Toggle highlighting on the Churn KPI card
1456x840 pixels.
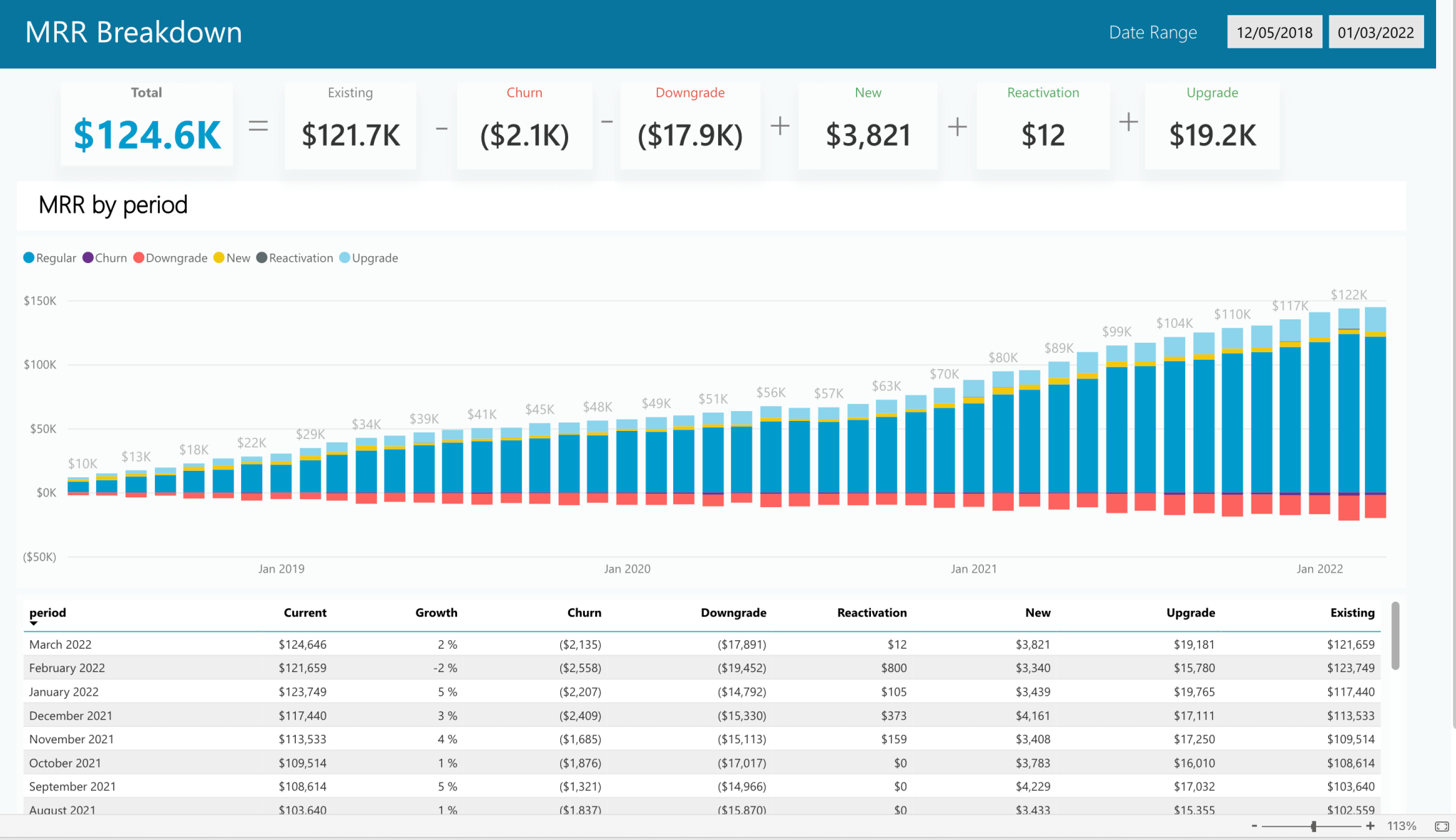point(524,125)
